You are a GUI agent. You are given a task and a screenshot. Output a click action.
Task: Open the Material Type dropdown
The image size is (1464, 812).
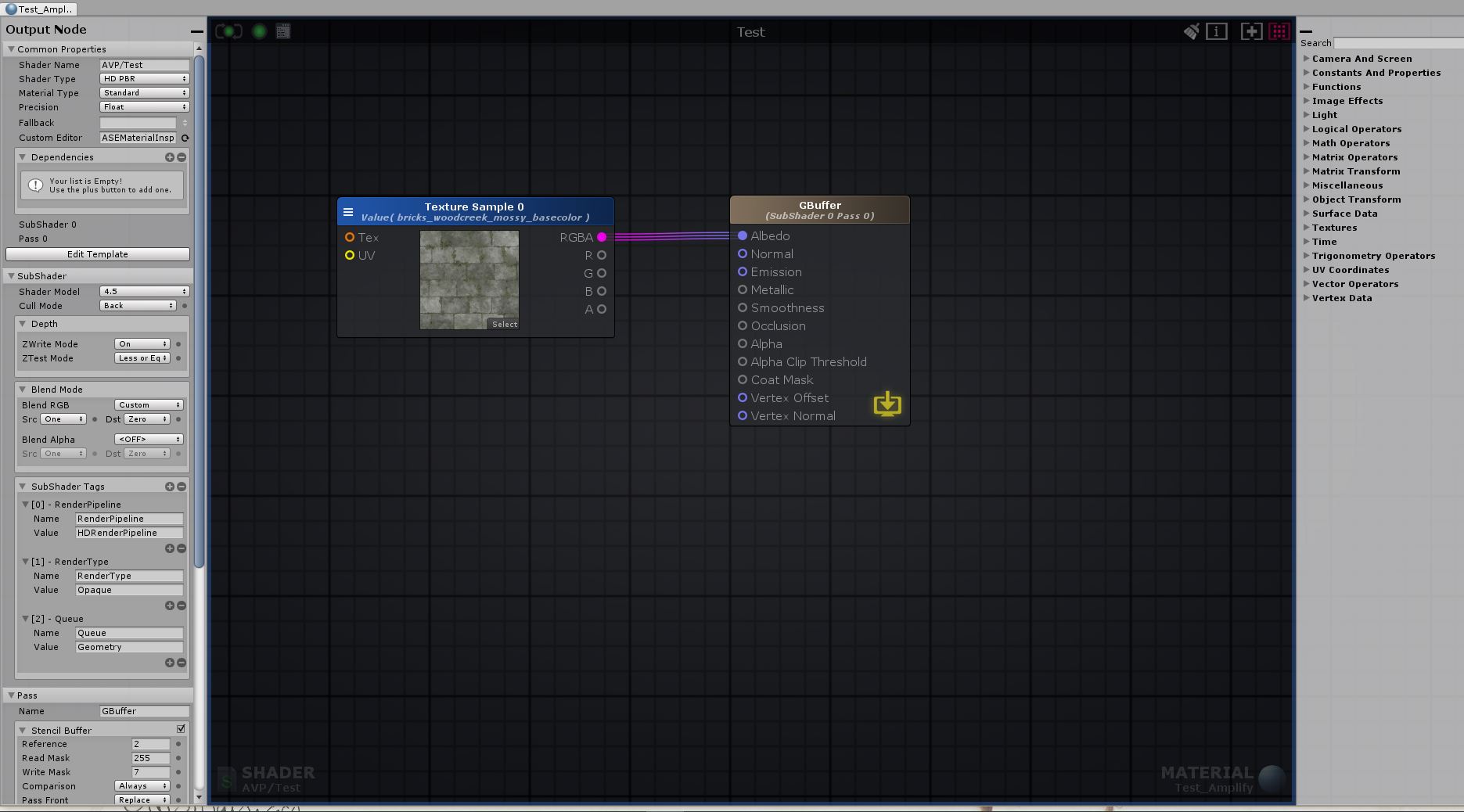click(x=145, y=93)
